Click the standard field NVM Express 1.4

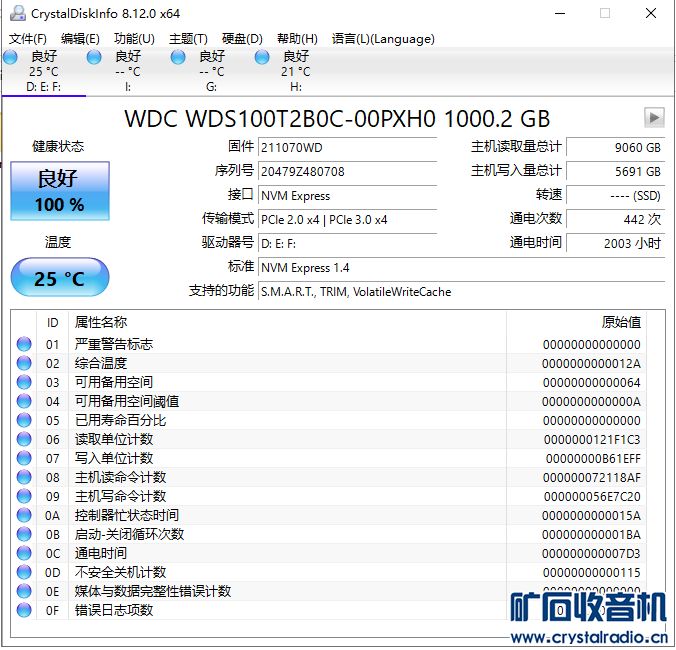tap(461, 268)
